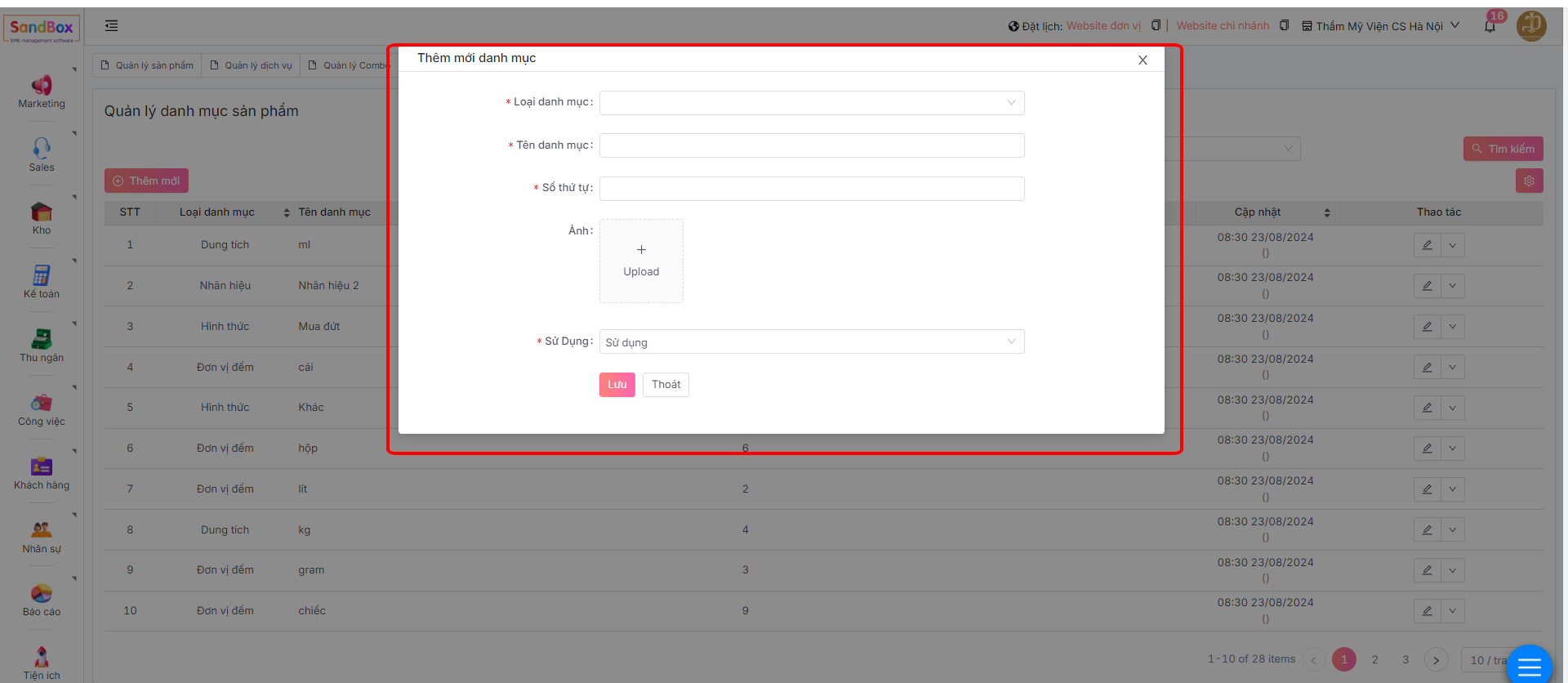Click the Thoát exit button

pos(666,385)
